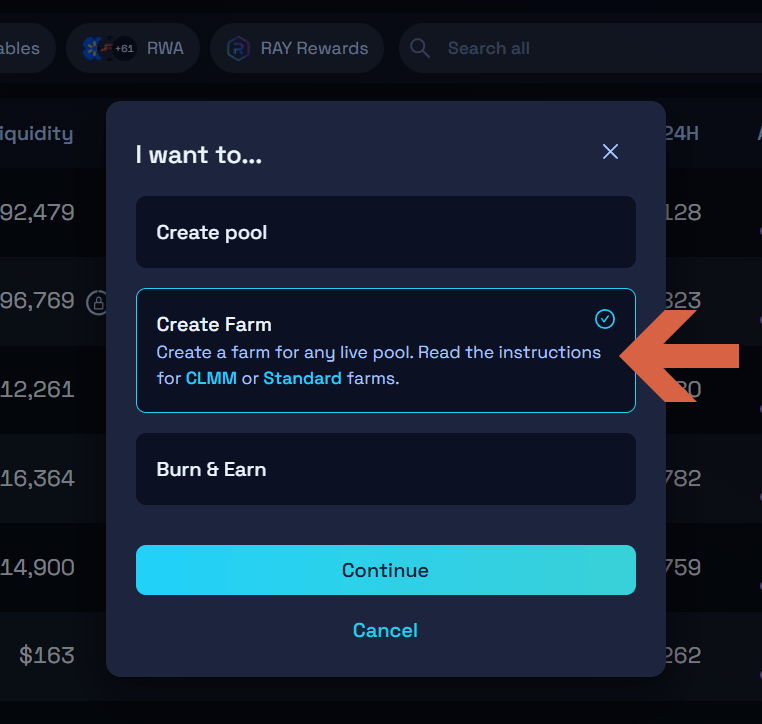Viewport: 762px width, 724px height.
Task: Click the +61 token count badge
Action: click(x=125, y=48)
